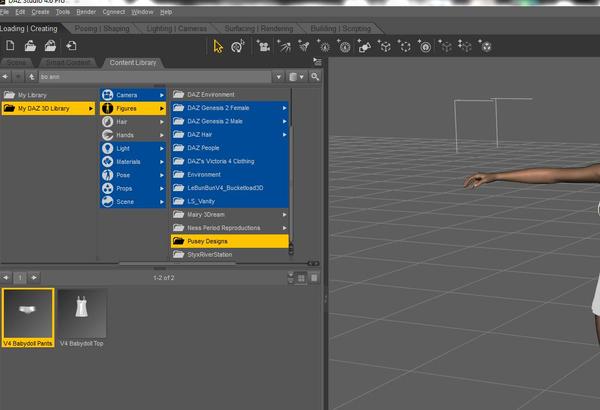Create new D-Former concentric circle icon

pyautogui.click(x=425, y=46)
